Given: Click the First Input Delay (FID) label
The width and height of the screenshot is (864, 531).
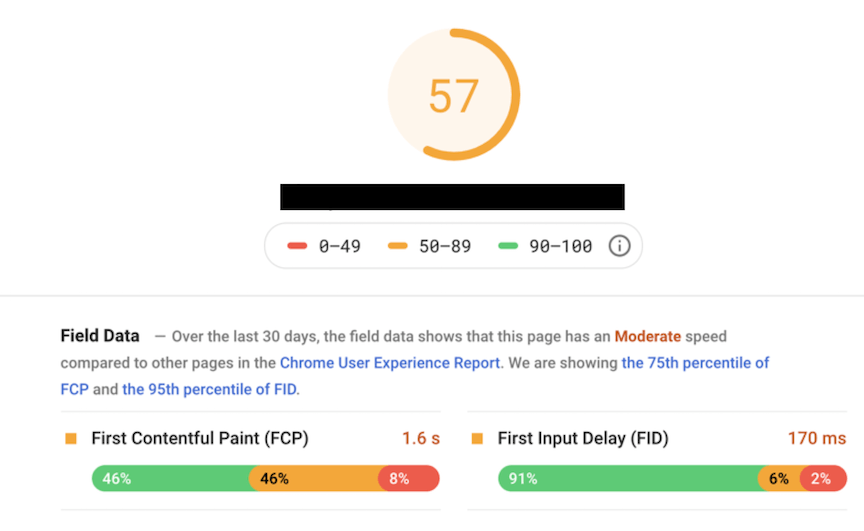Looking at the screenshot, I should pos(583,439).
